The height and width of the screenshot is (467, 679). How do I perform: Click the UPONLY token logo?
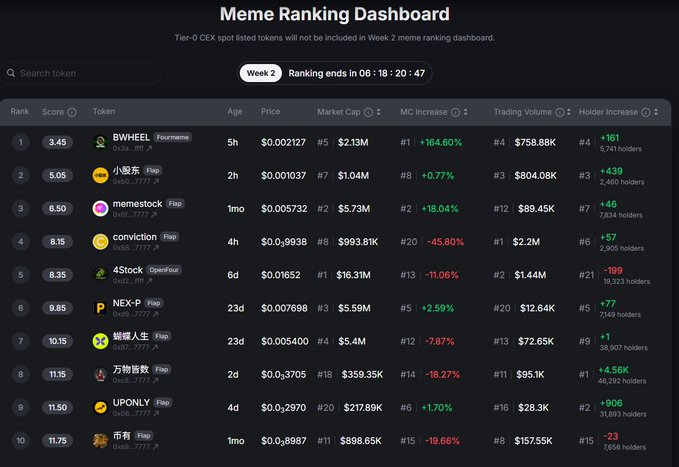tap(100, 407)
